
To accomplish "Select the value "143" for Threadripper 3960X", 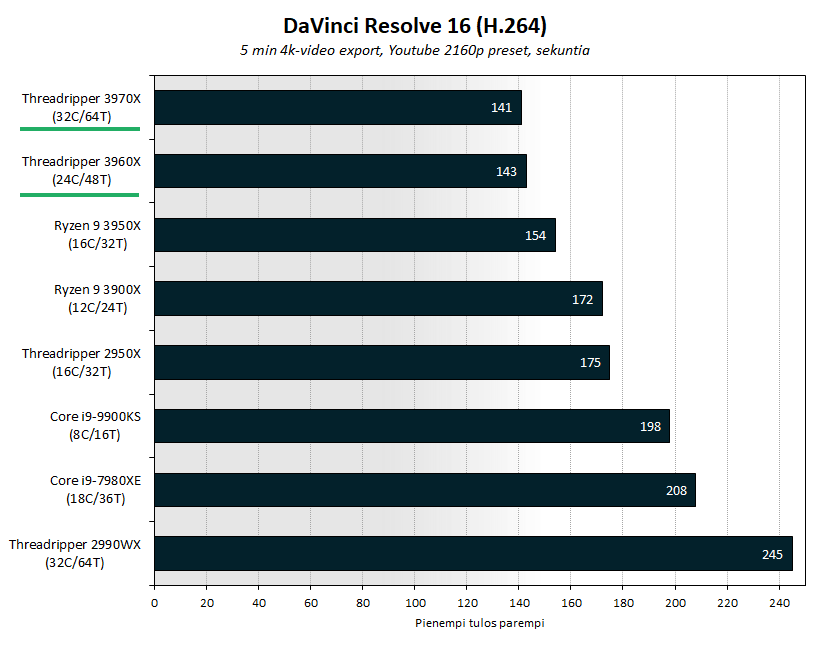I will (506, 172).
